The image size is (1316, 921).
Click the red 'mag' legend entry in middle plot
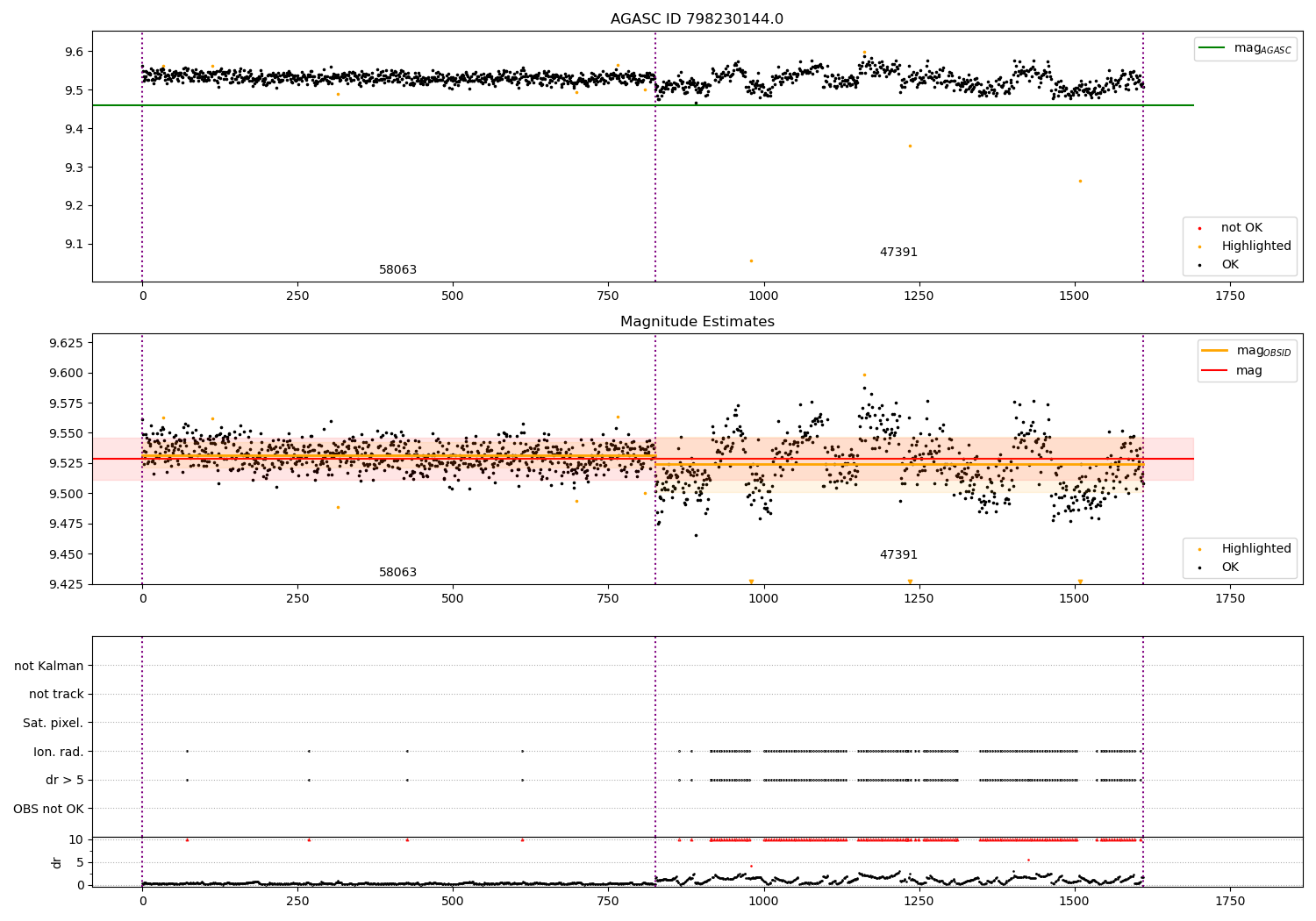click(x=1233, y=371)
